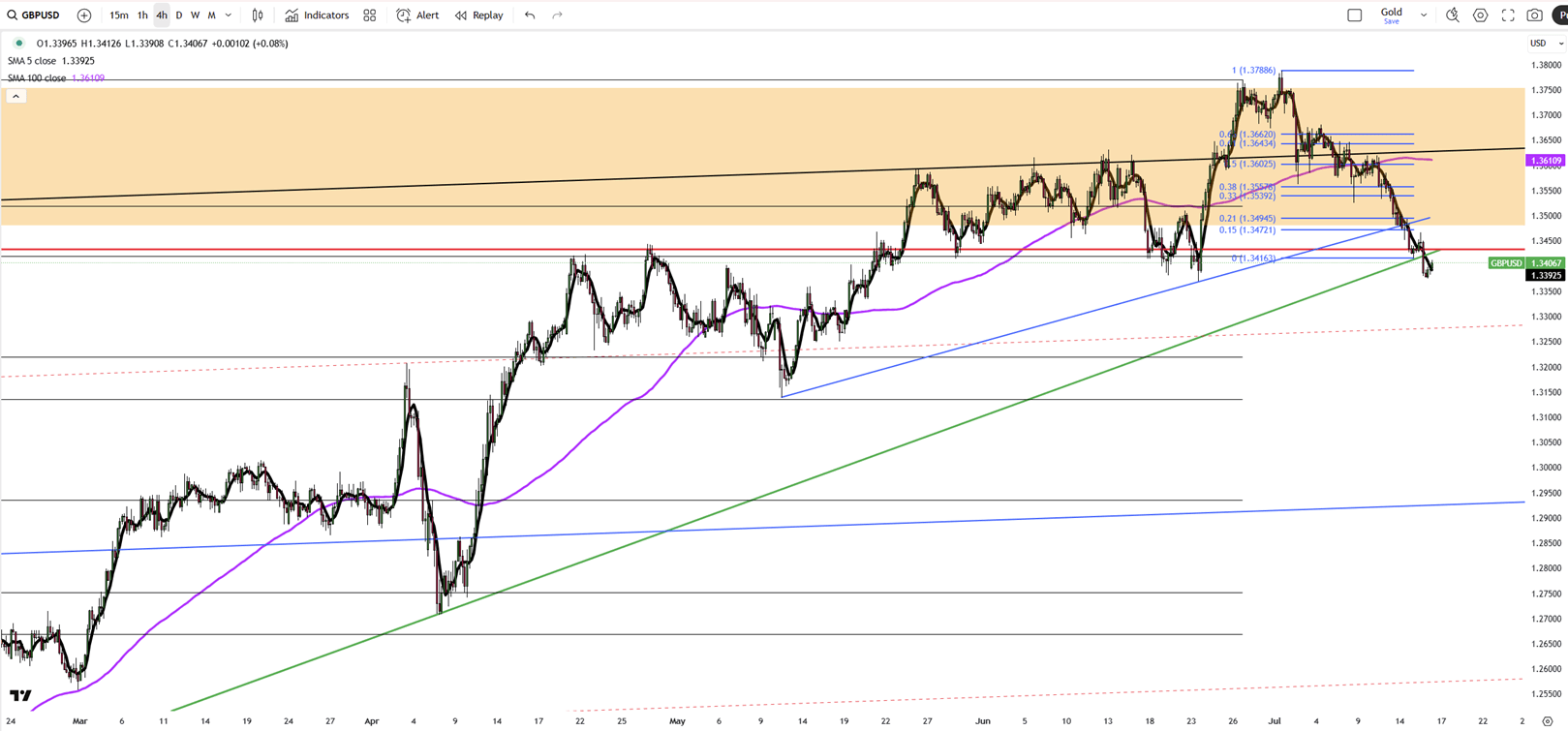Start bar Replay mode

pyautogui.click(x=479, y=15)
